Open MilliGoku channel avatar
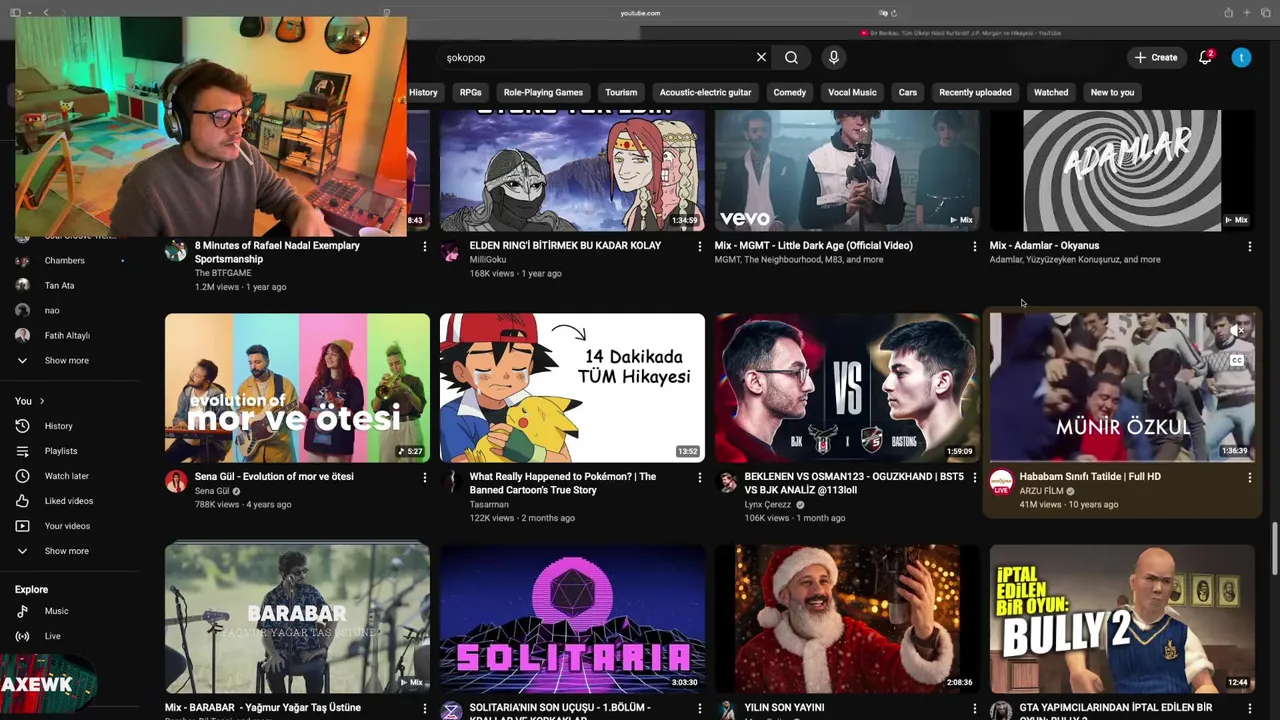 click(x=451, y=251)
